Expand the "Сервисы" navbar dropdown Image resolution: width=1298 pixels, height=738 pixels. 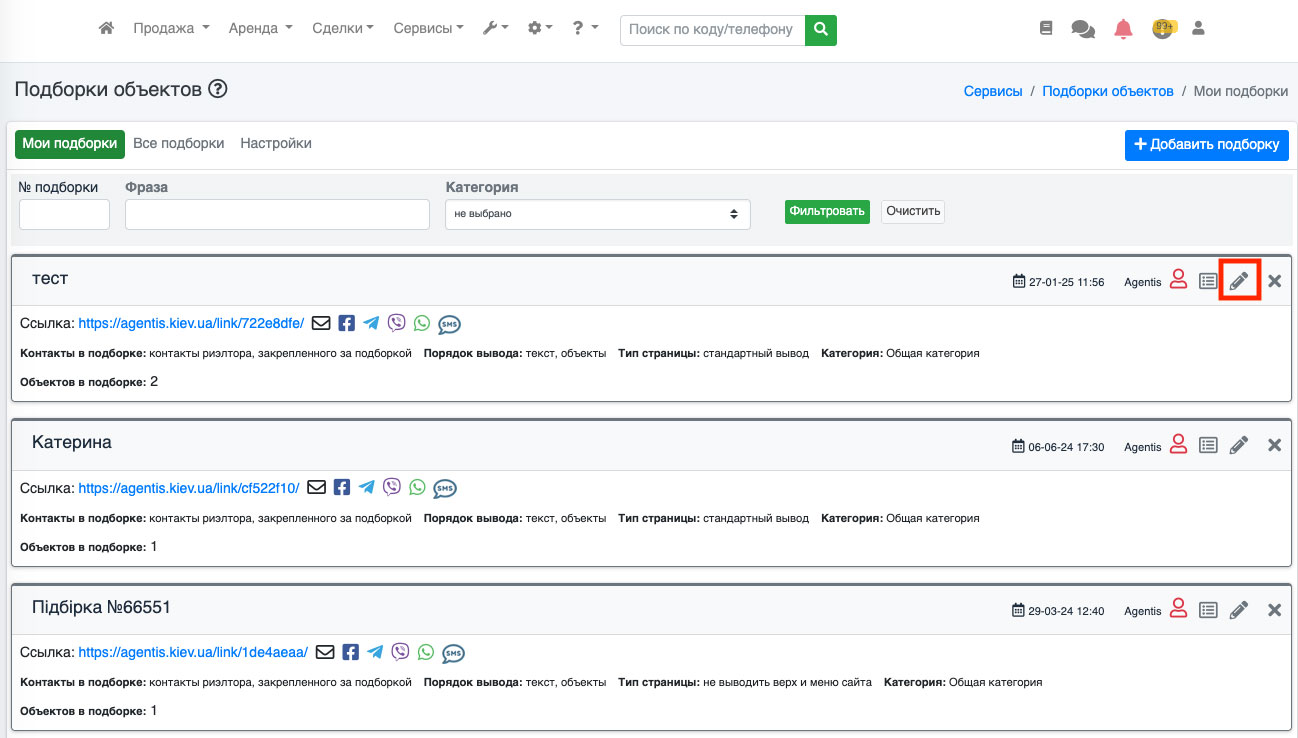coord(428,29)
